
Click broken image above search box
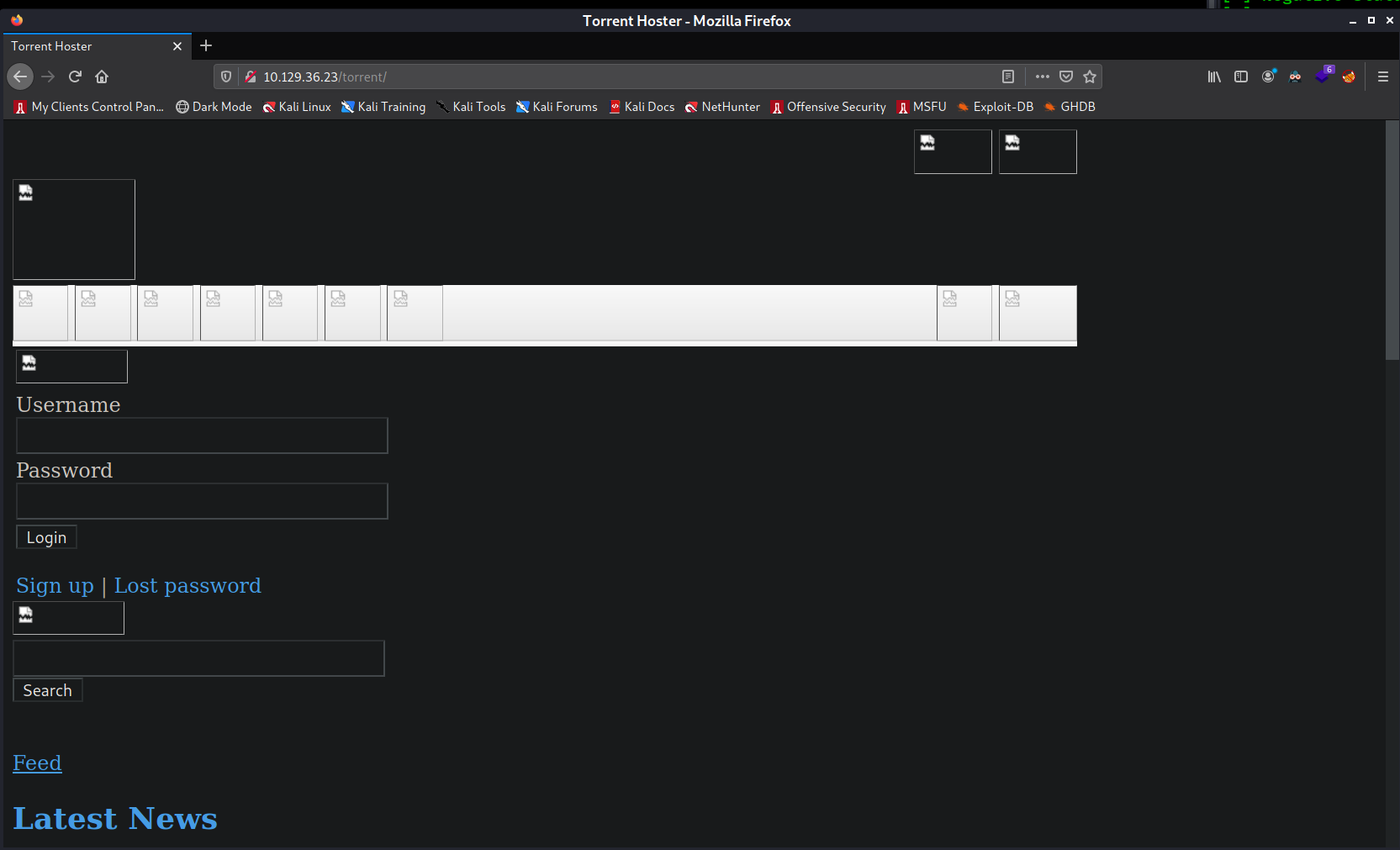pos(68,618)
